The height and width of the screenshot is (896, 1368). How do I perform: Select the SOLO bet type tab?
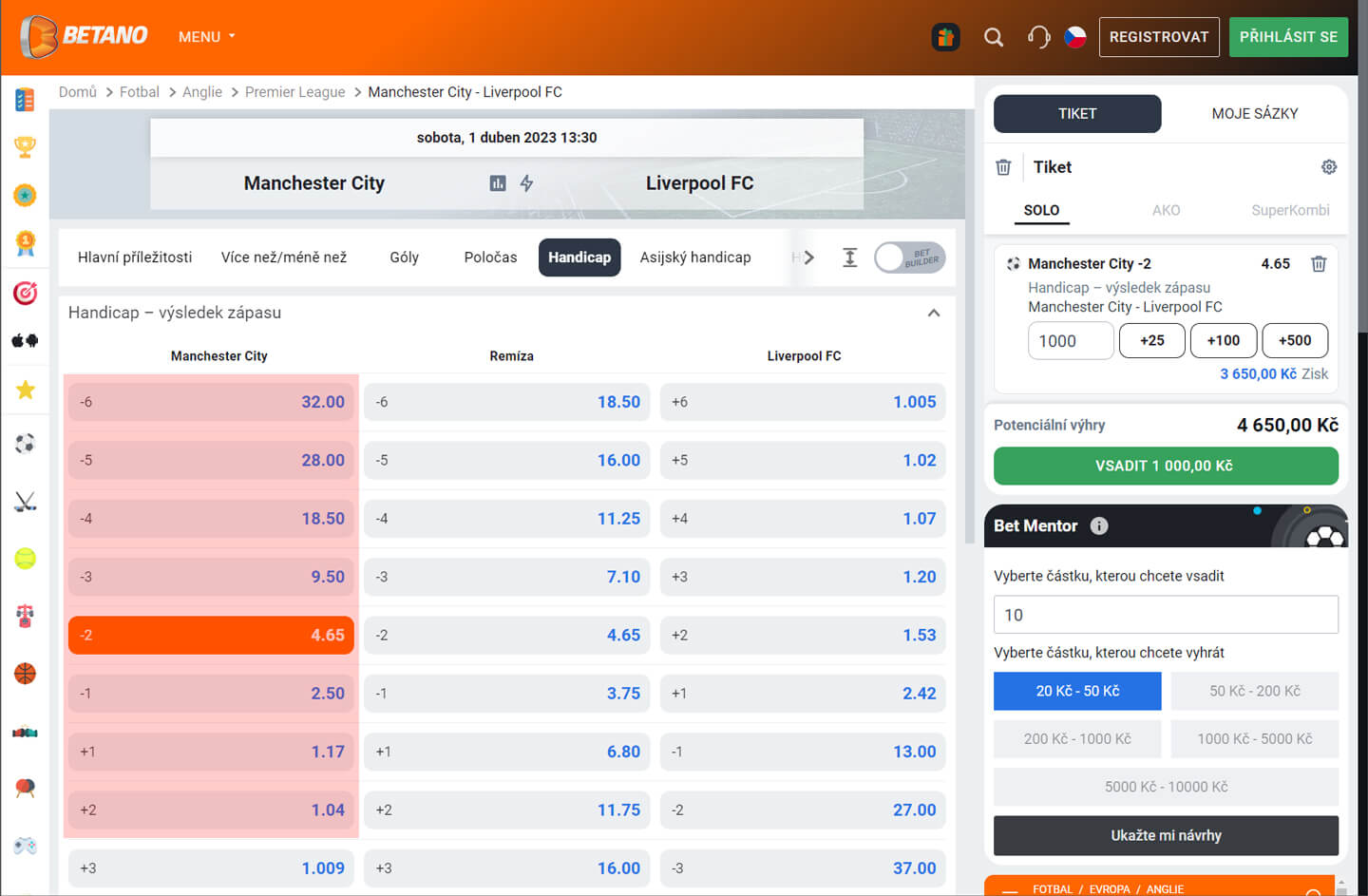[1041, 210]
